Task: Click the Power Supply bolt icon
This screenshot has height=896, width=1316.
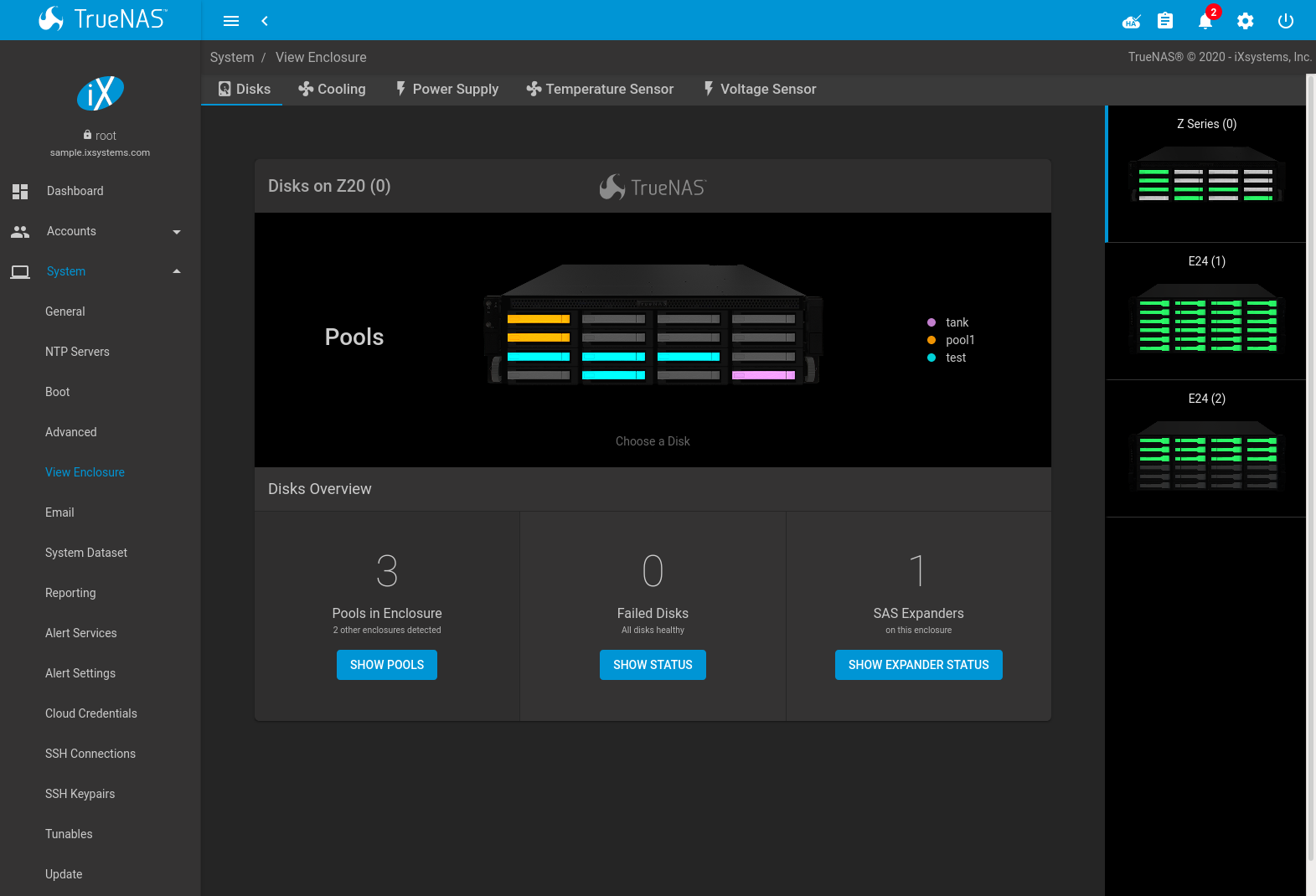Action: coord(401,88)
